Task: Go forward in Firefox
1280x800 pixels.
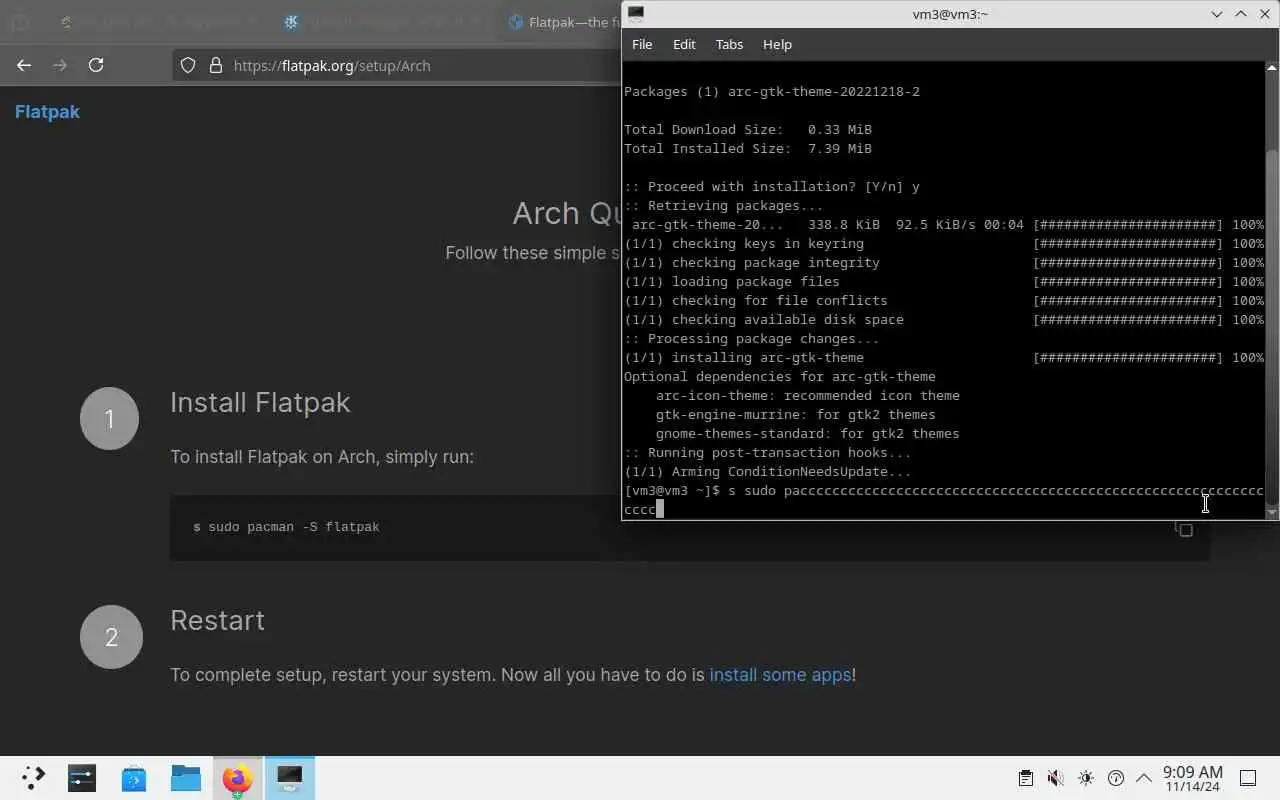Action: point(60,65)
